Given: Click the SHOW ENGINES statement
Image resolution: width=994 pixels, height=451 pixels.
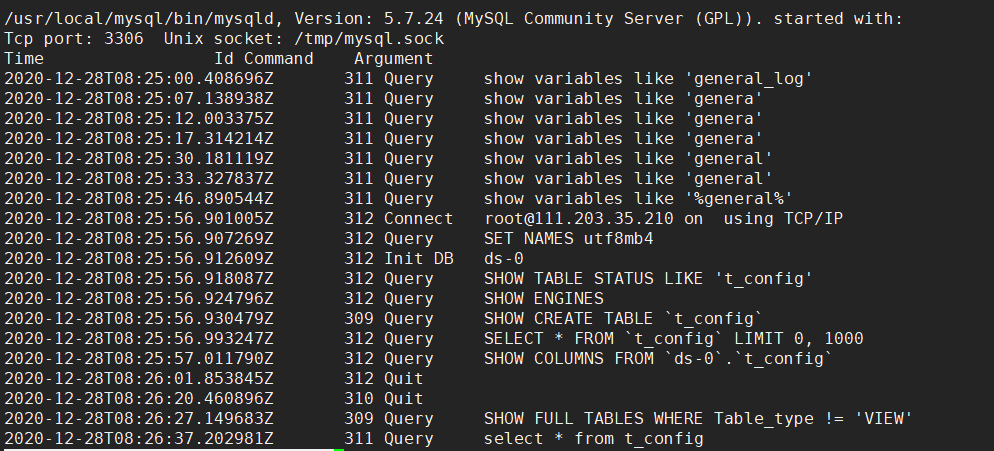Looking at the screenshot, I should tap(544, 298).
